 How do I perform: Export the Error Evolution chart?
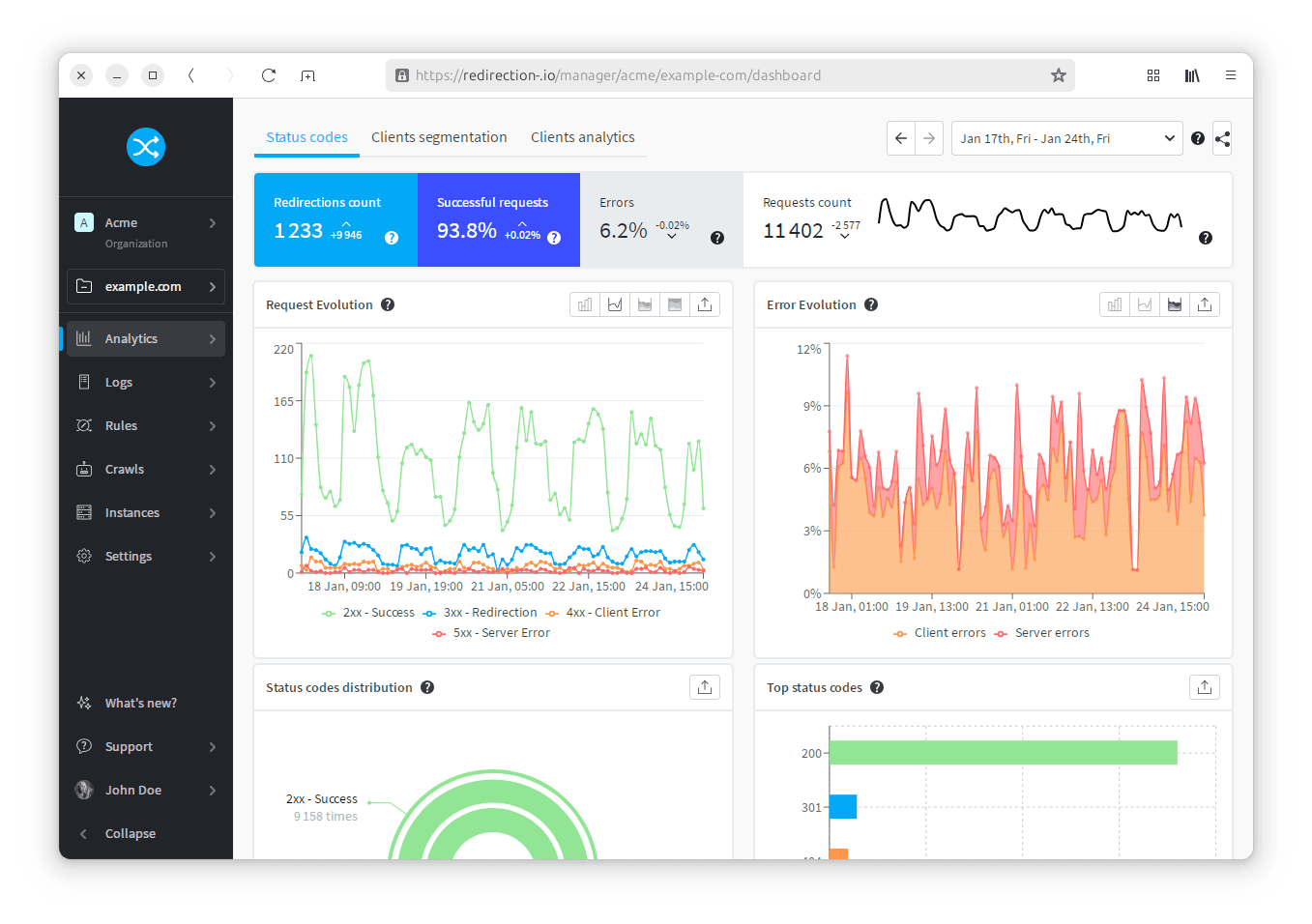(1205, 304)
